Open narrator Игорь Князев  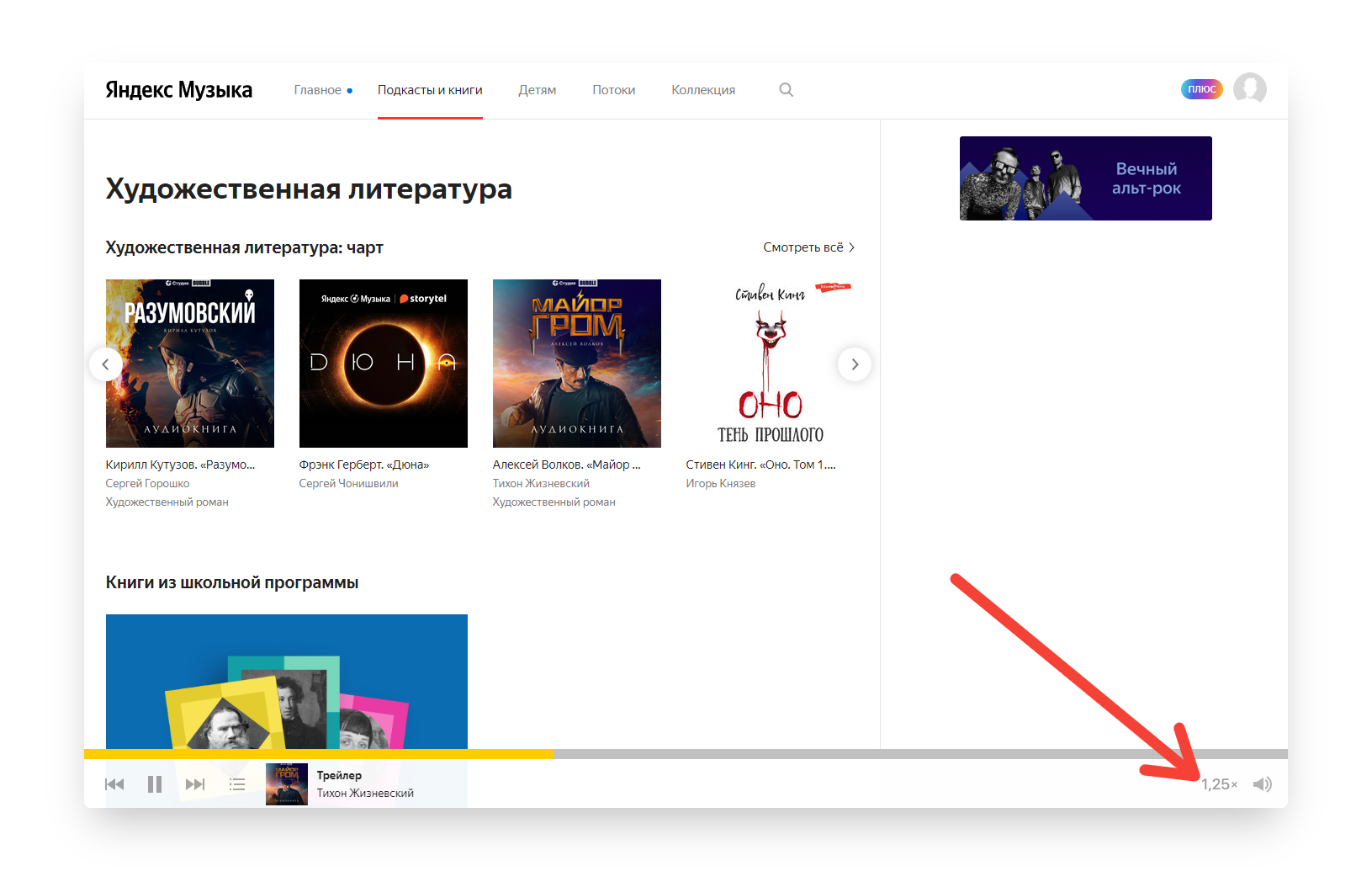[720, 483]
